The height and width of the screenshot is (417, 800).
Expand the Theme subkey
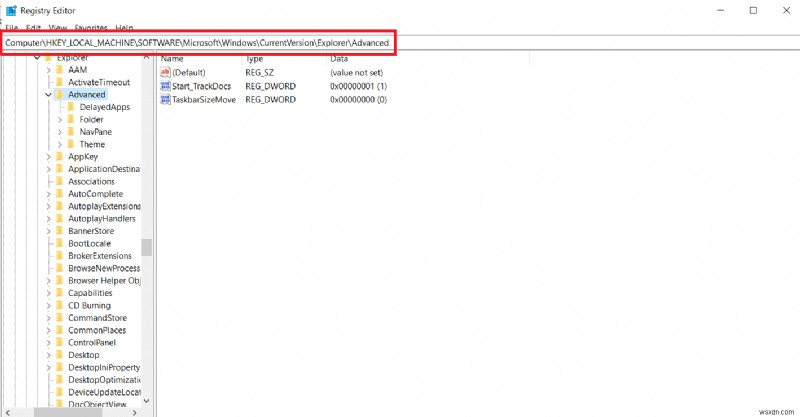pyautogui.click(x=60, y=144)
